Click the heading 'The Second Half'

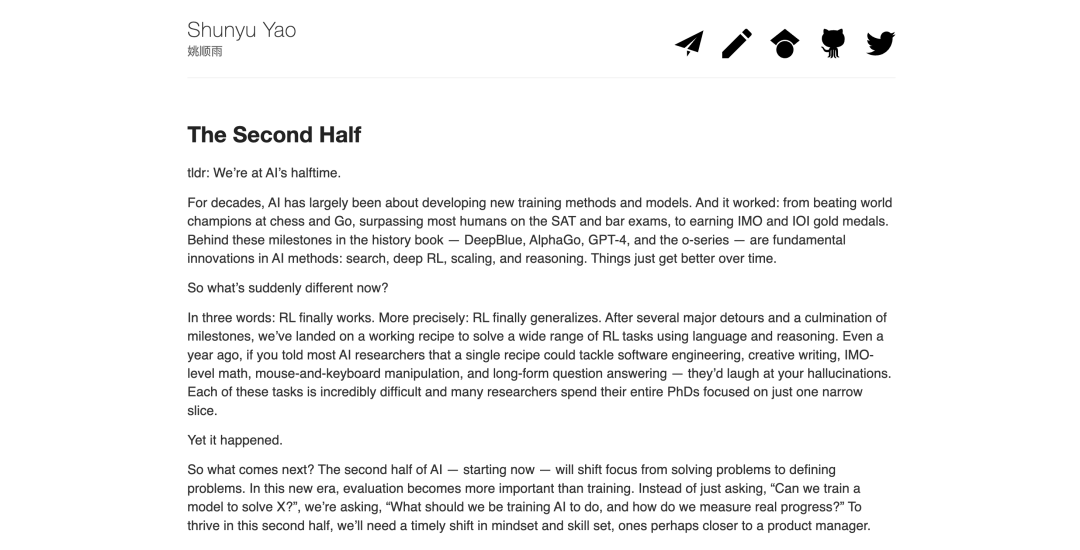tap(274, 134)
